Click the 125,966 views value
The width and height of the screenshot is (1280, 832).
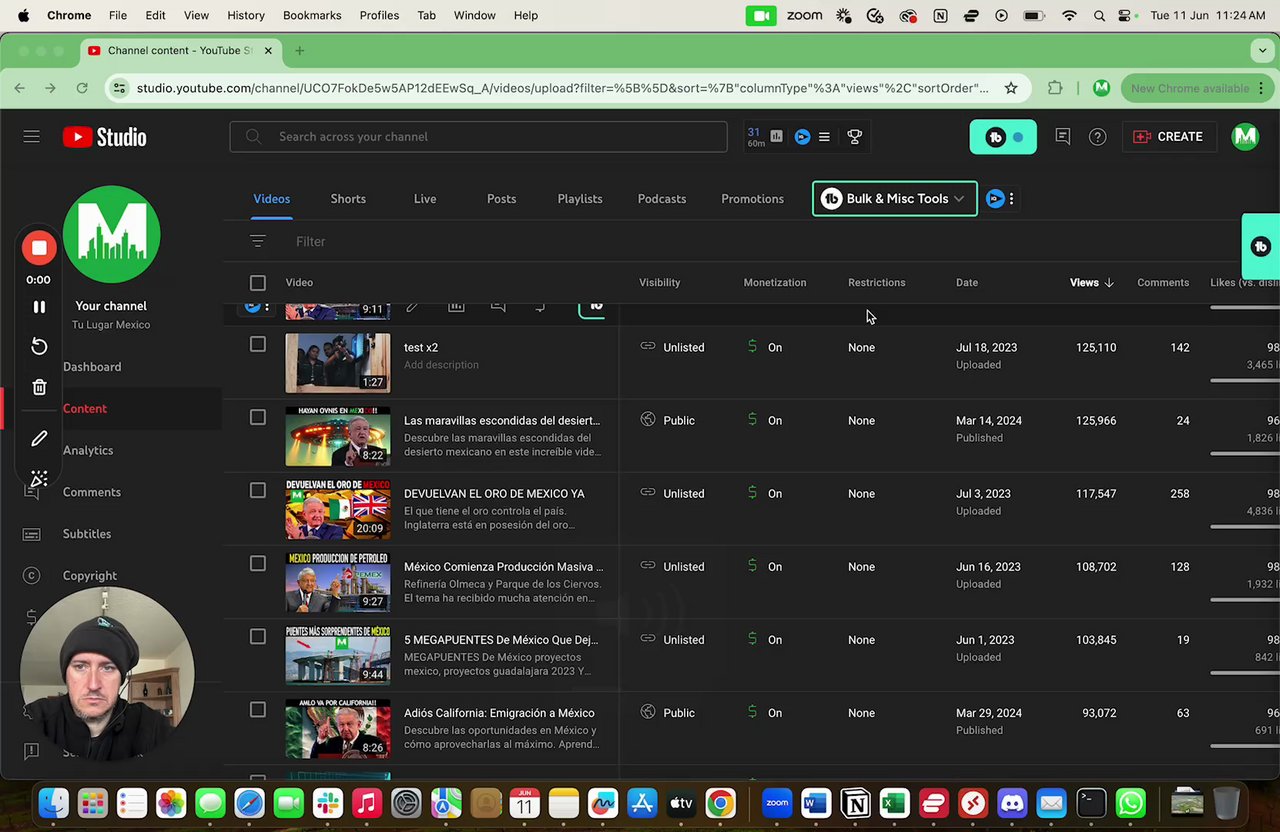[1096, 421]
